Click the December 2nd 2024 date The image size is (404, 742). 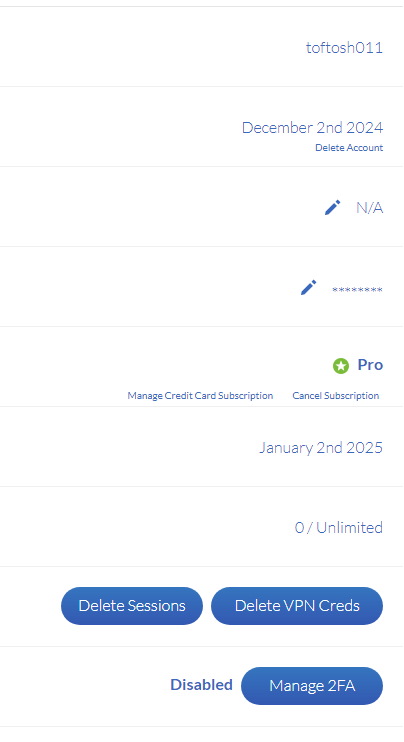[x=312, y=128]
